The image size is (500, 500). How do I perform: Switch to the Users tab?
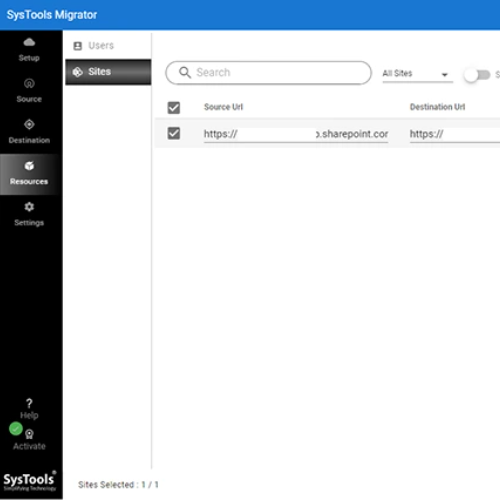108,46
